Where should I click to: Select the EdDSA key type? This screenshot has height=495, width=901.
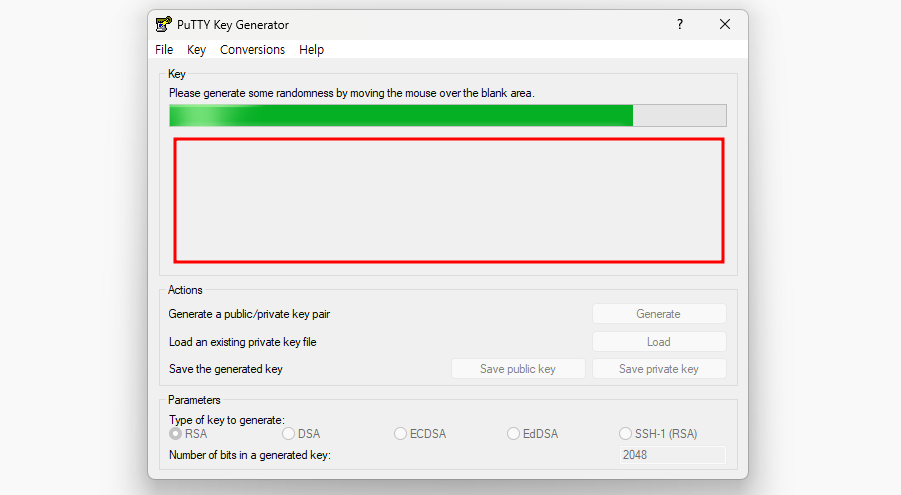pos(533,433)
